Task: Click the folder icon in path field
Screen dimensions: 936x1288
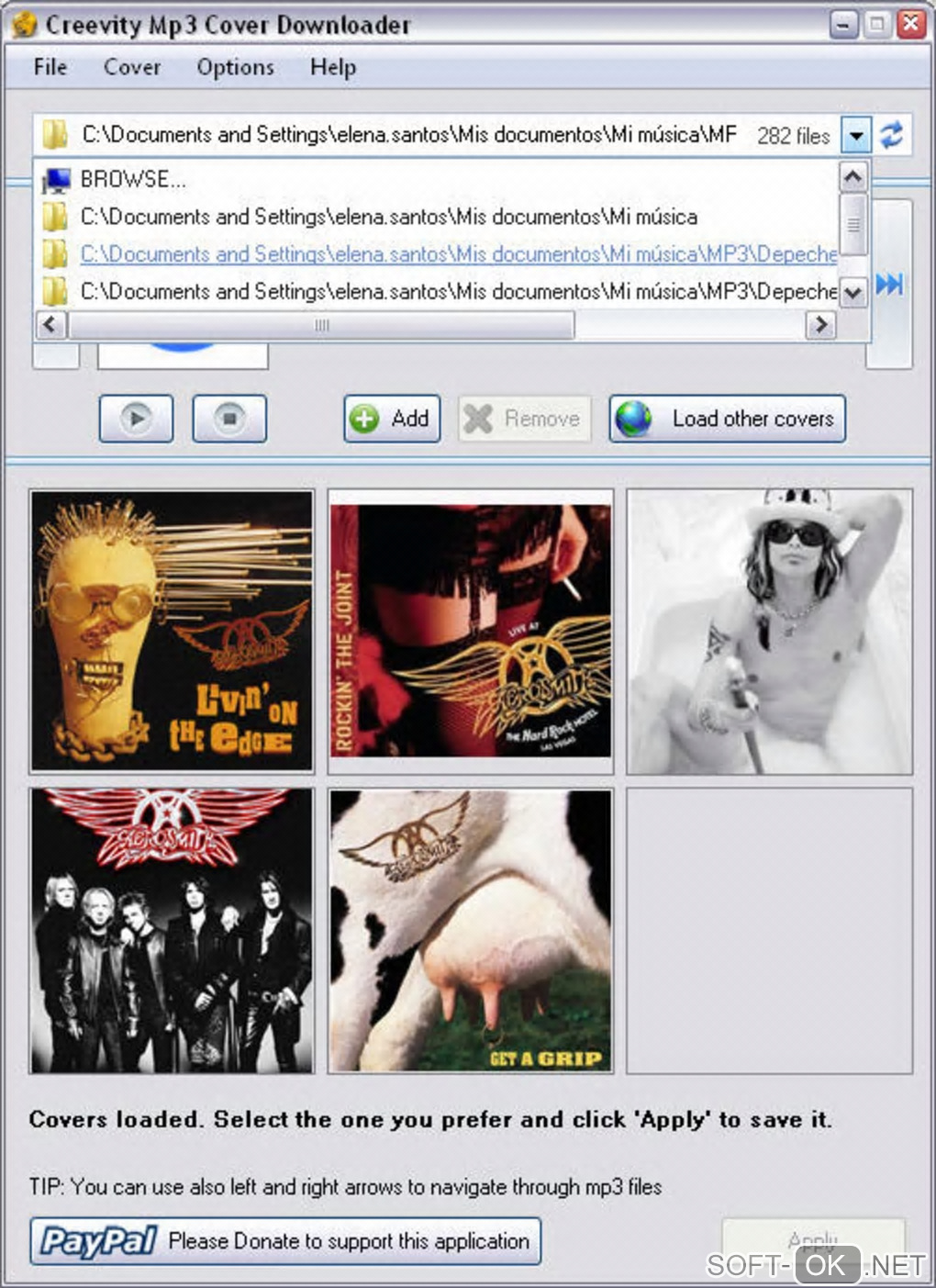Action: point(55,136)
